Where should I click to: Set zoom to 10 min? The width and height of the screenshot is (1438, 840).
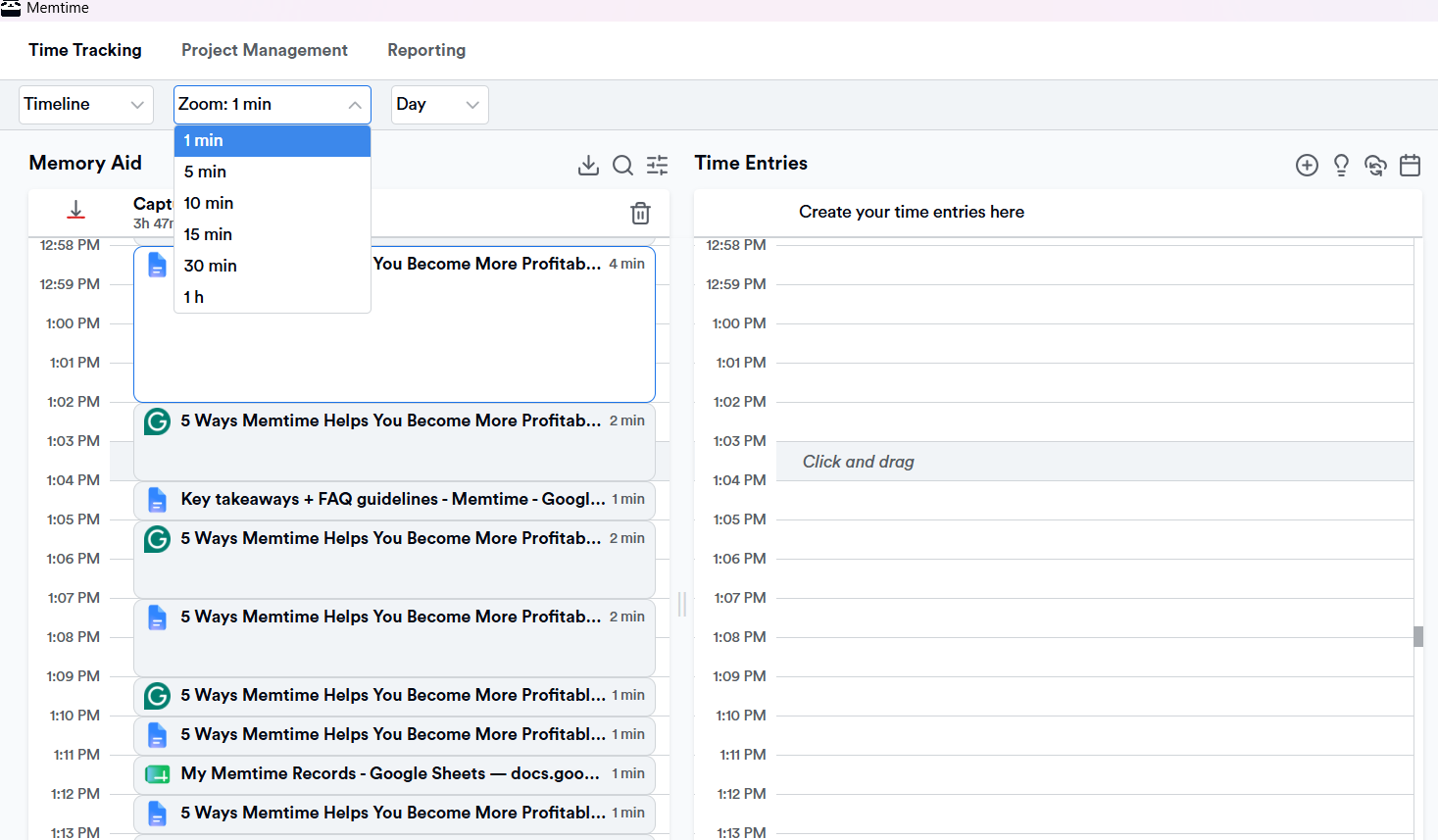tap(273, 203)
